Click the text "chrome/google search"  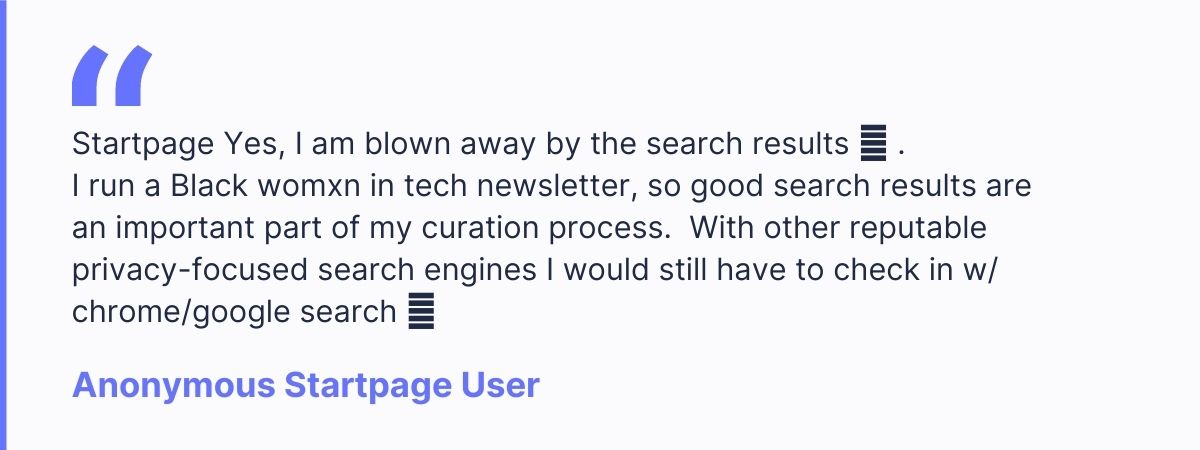click(235, 312)
